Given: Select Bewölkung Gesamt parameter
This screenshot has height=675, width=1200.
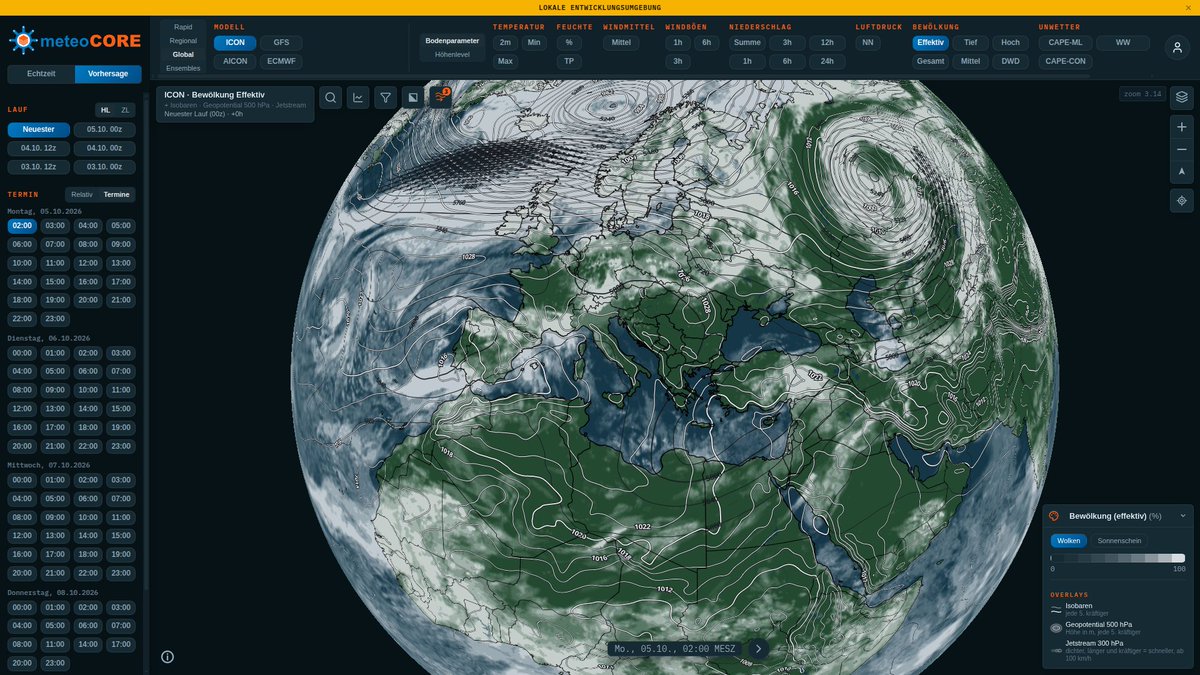Looking at the screenshot, I should pyautogui.click(x=931, y=61).
